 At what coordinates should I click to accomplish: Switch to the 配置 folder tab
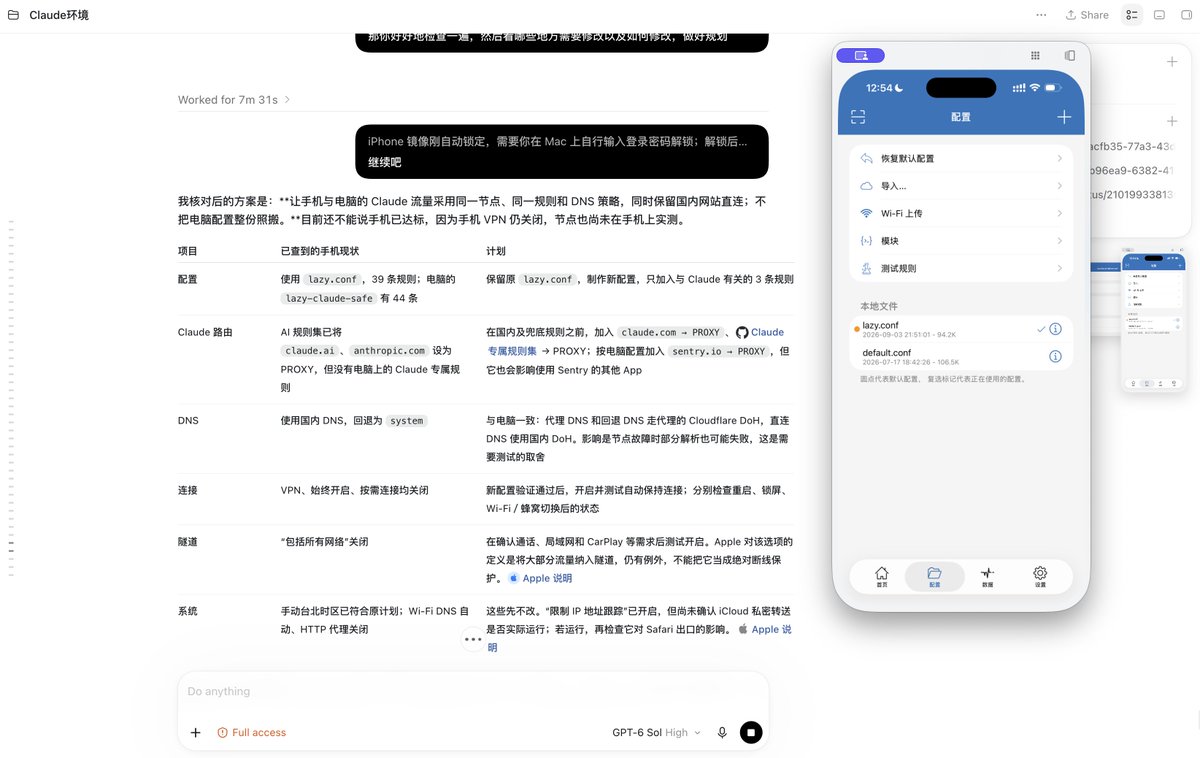click(934, 577)
